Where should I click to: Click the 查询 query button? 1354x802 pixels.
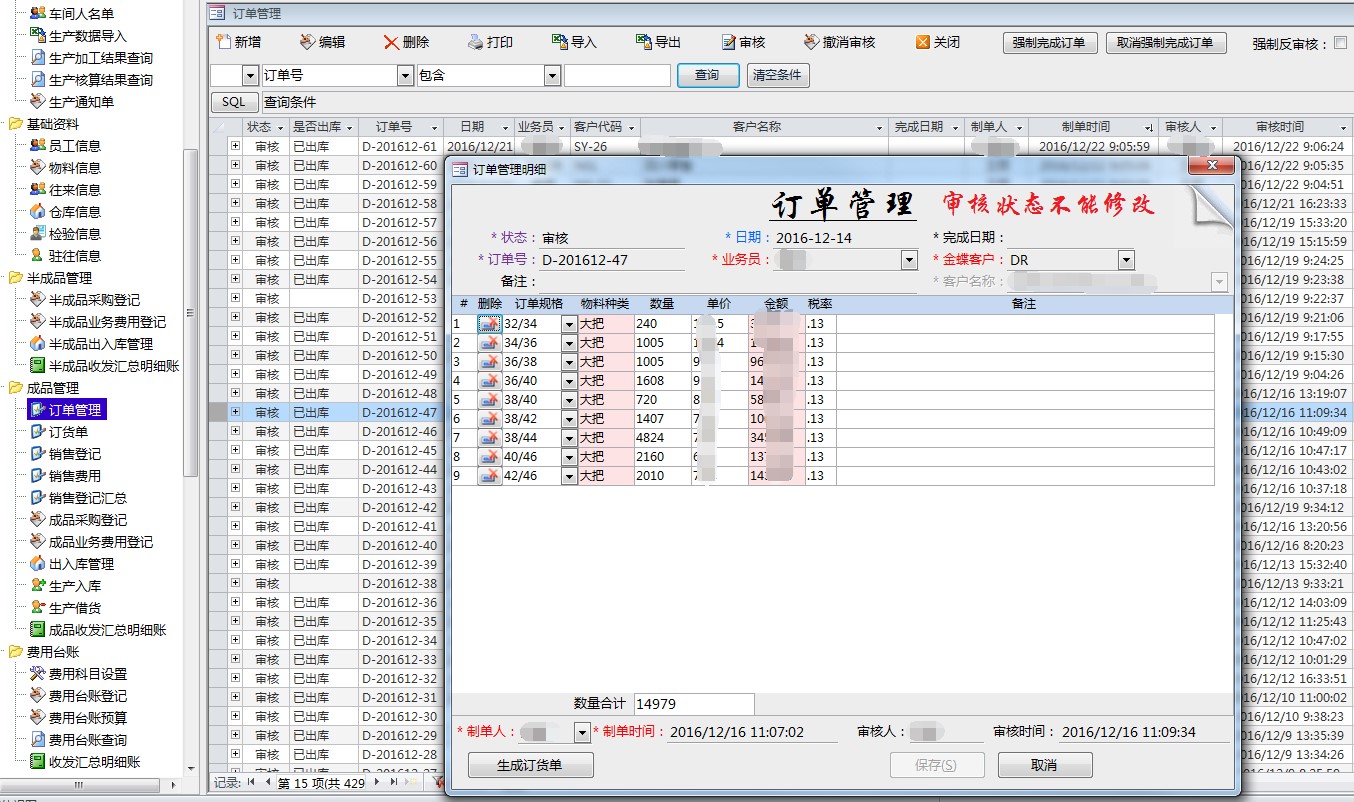click(x=708, y=75)
